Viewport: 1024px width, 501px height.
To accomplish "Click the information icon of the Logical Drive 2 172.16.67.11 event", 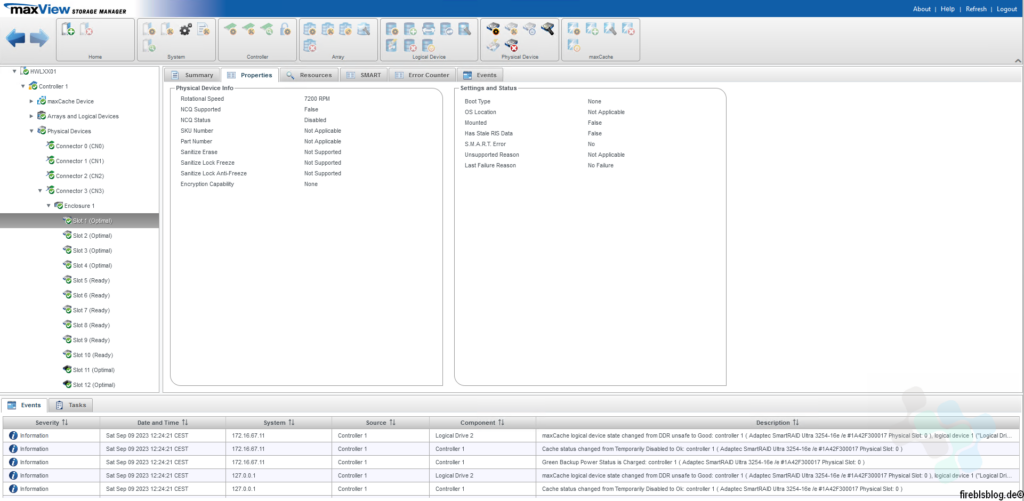I will pyautogui.click(x=13, y=435).
